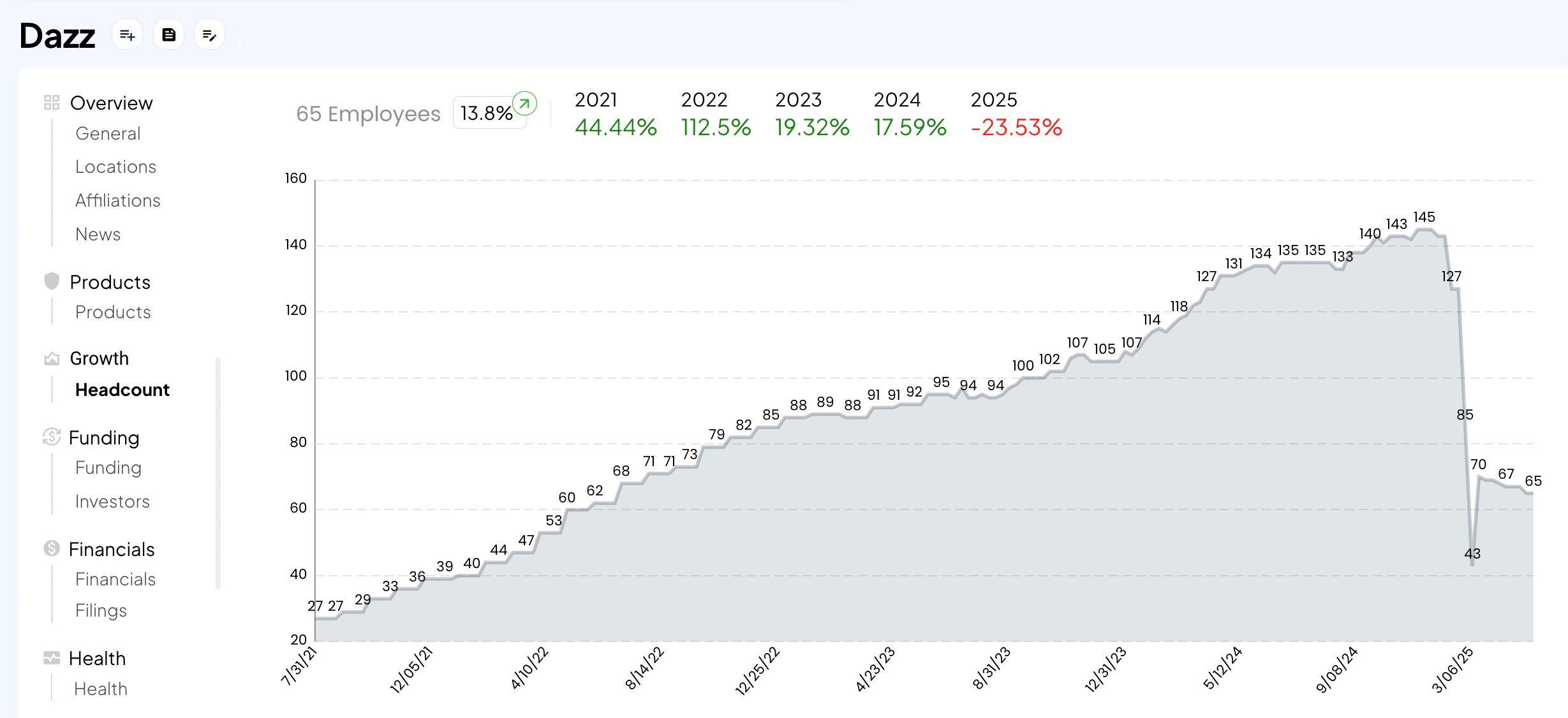Select the Products section heading
This screenshot has height=718, width=1568.
(110, 282)
